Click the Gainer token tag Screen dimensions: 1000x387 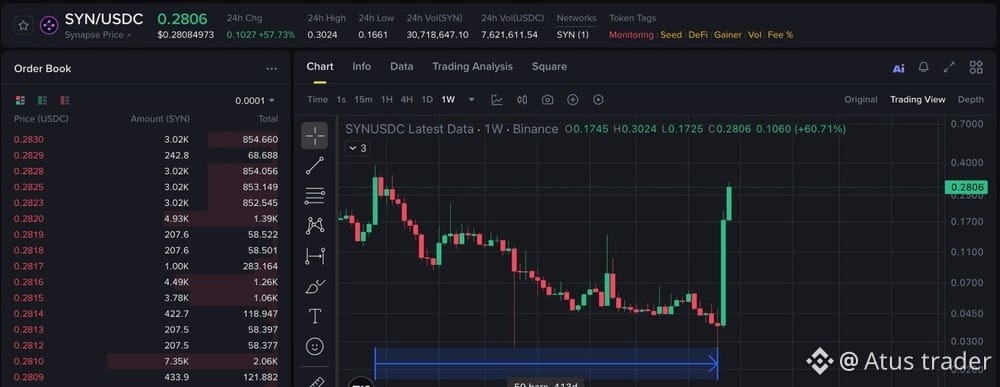[728, 35]
